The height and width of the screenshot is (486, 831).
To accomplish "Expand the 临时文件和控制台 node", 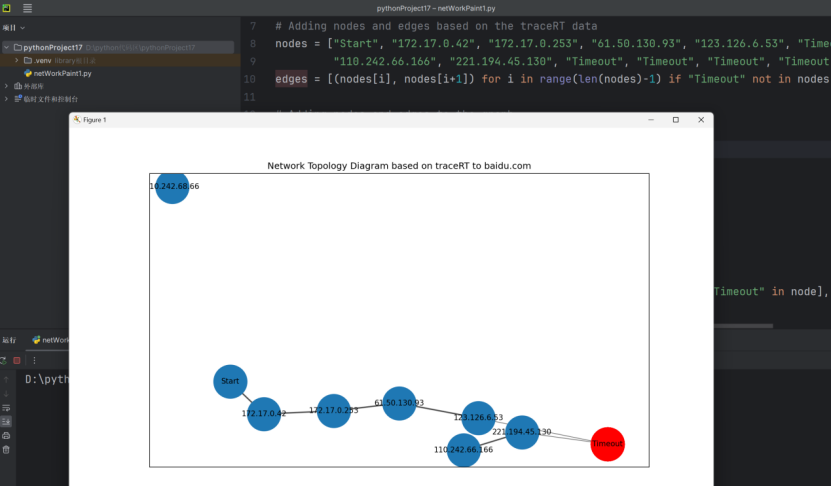I will 6,99.
